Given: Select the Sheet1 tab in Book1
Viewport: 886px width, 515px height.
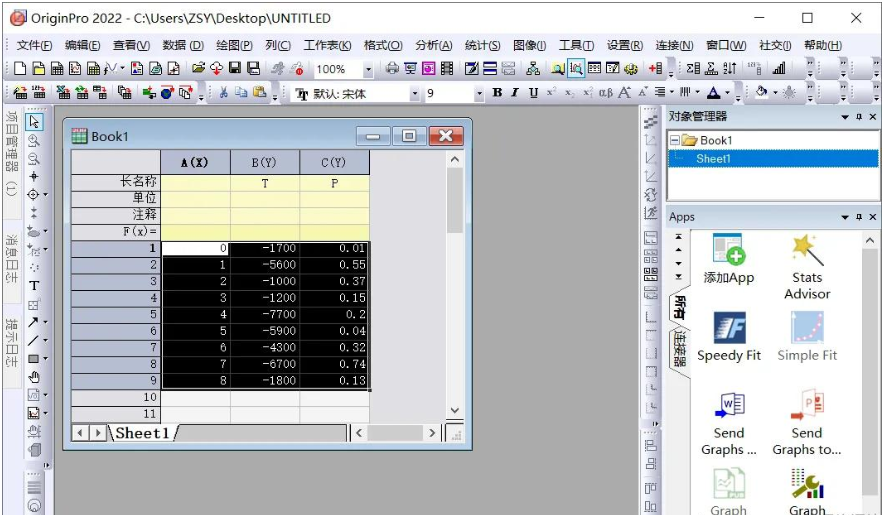Looking at the screenshot, I should point(142,433).
